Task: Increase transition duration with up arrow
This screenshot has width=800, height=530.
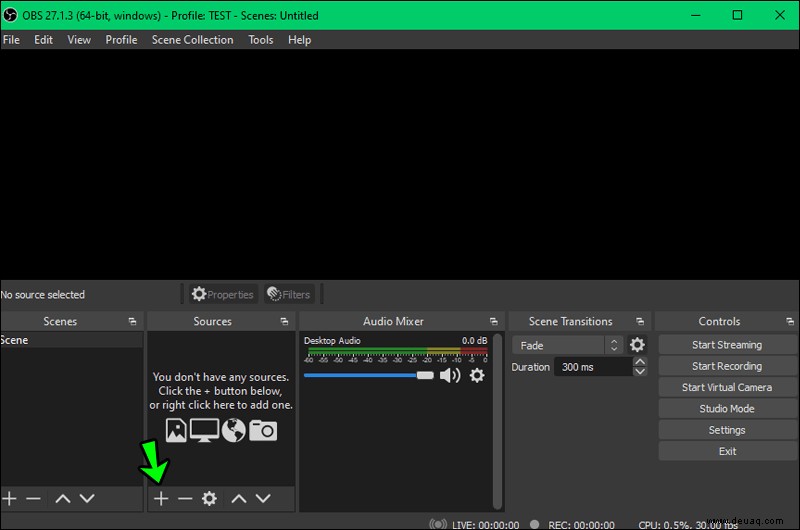Action: pos(640,362)
